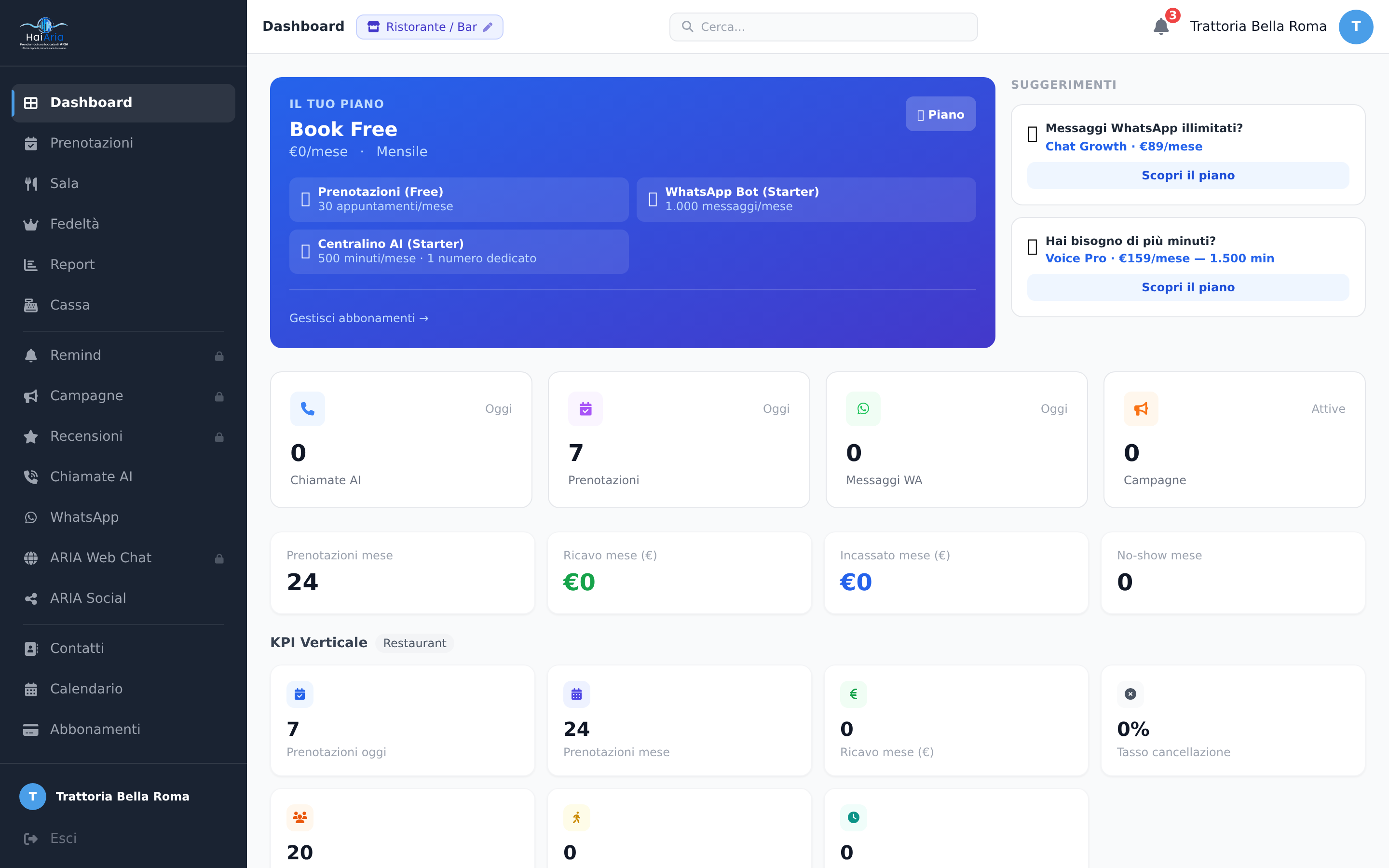Click the phone icon on Chiamate AI card
Screen dimensions: 1389x868
pos(308,409)
